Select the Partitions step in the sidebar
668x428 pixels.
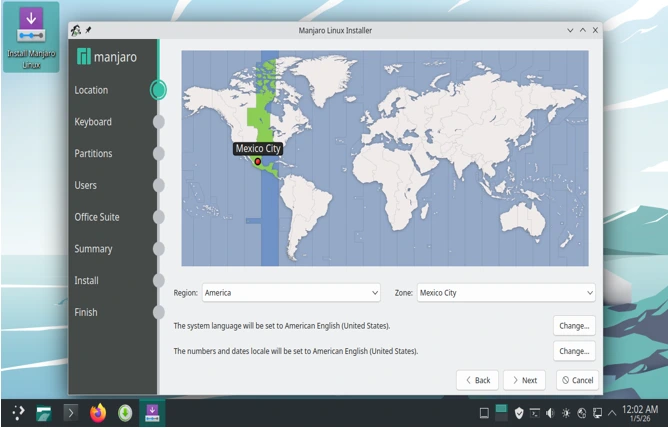pyautogui.click(x=93, y=154)
